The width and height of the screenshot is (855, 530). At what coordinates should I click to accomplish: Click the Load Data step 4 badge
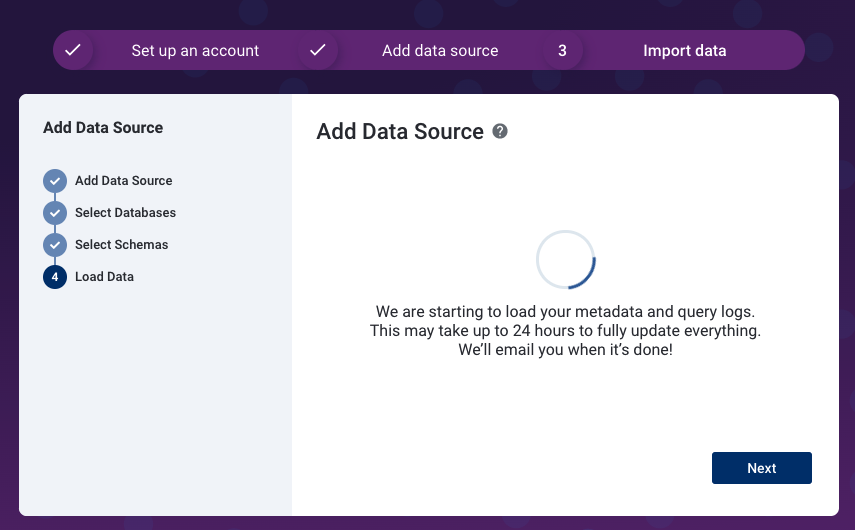point(55,277)
